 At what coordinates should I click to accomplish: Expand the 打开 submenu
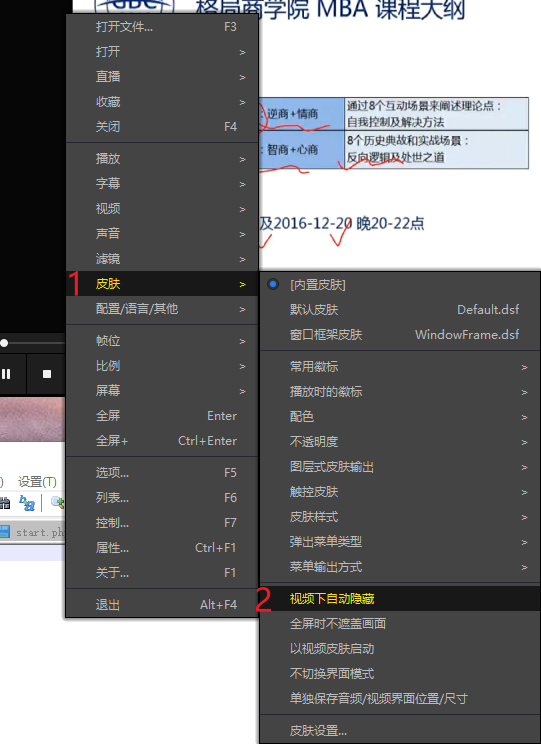[162, 52]
